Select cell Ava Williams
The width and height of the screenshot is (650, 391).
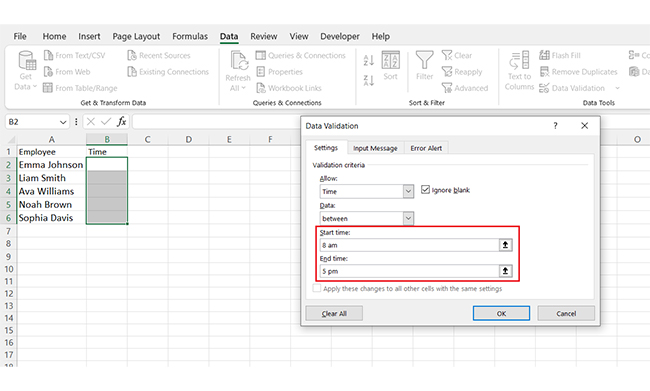pos(51,191)
